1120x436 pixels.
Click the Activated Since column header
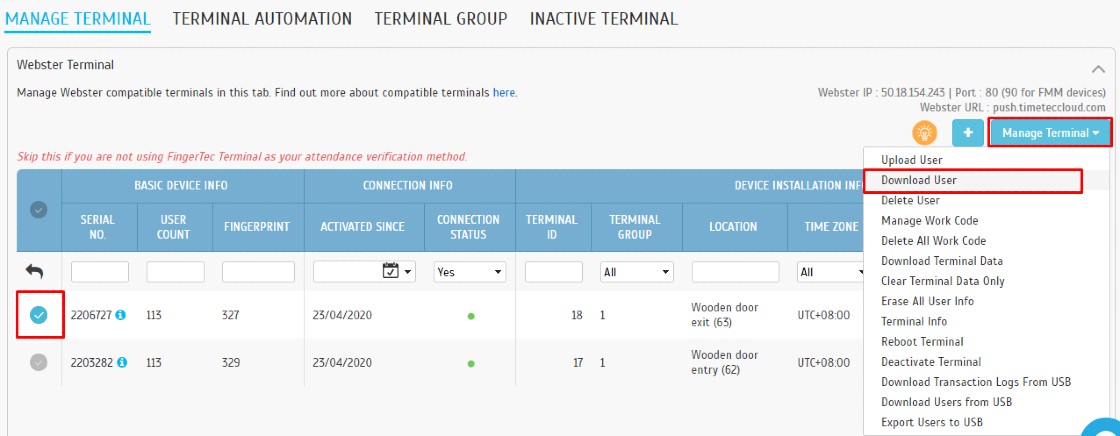363,227
